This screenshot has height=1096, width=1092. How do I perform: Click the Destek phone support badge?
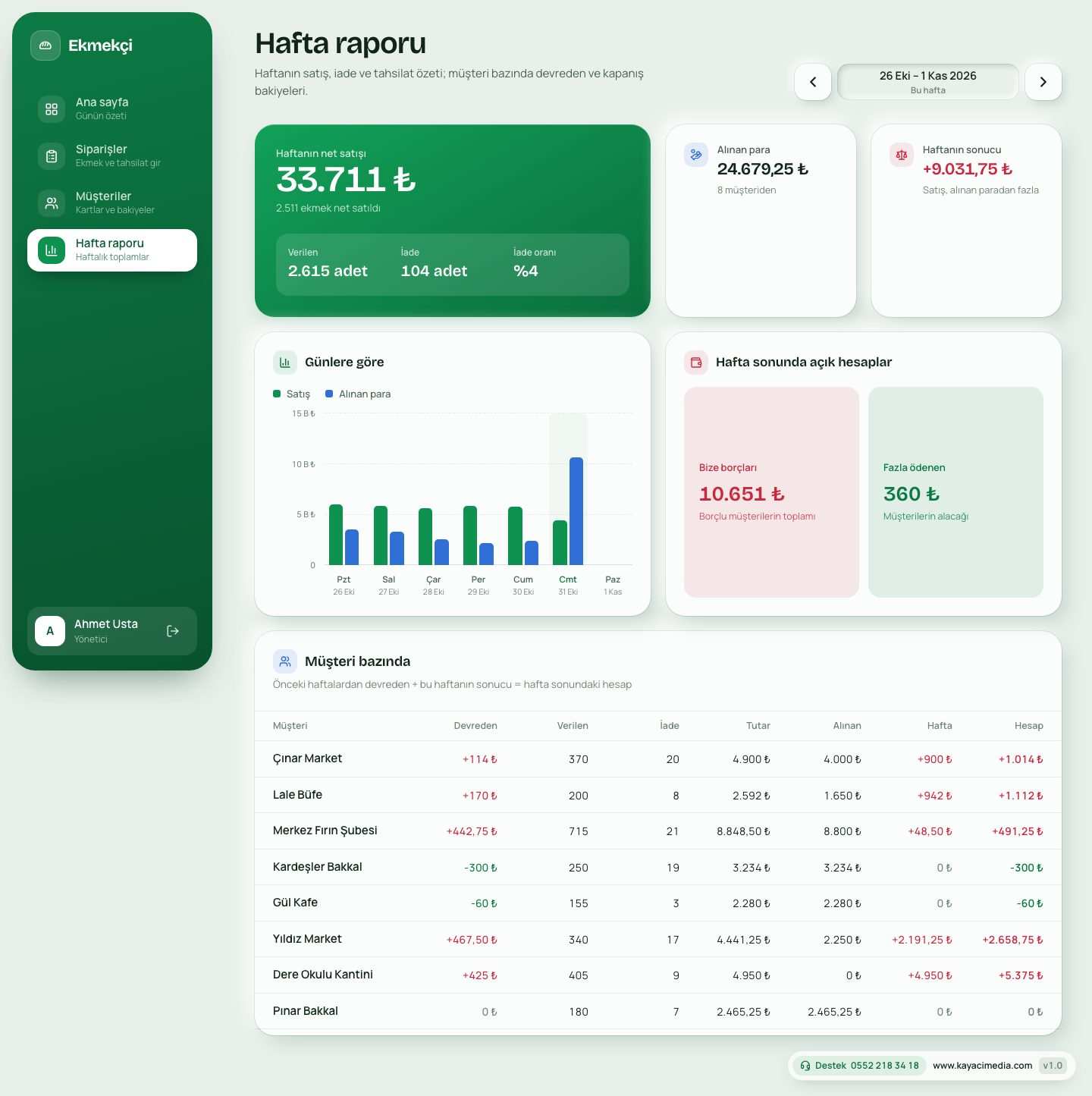[859, 1066]
